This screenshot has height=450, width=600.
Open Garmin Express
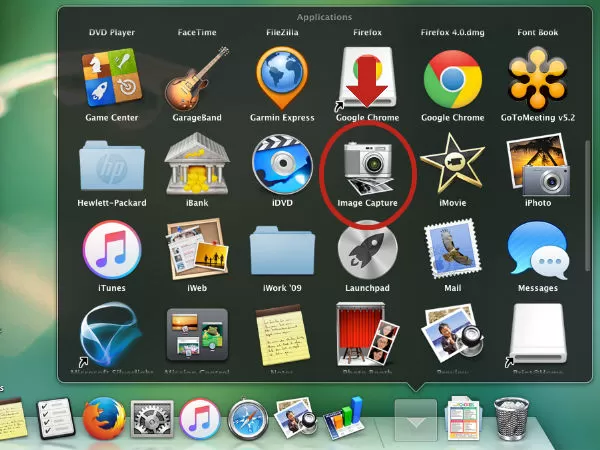tap(281, 76)
